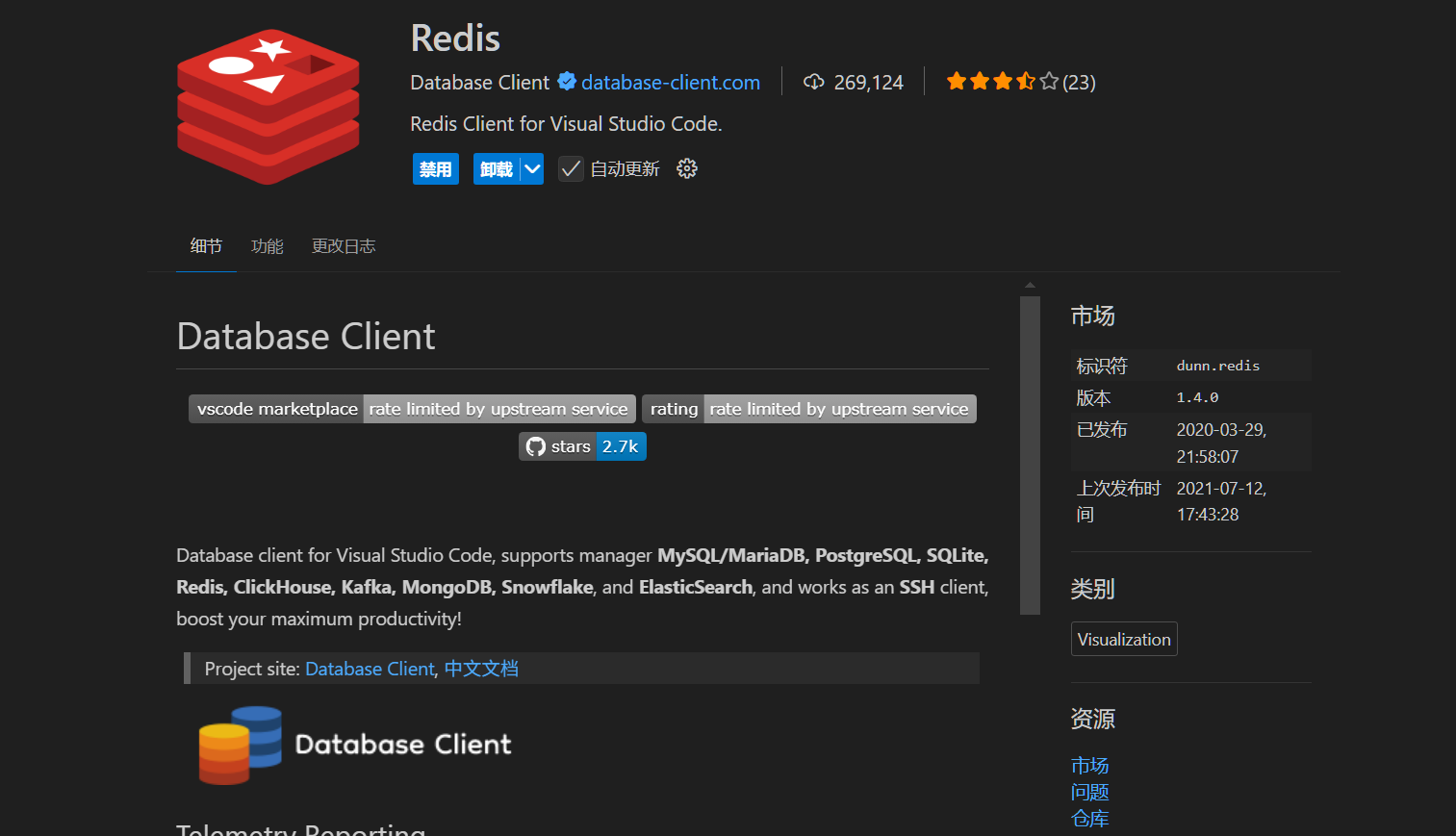Viewport: 1456px width, 836px height.
Task: Click the download count cloud icon
Action: pyautogui.click(x=814, y=82)
